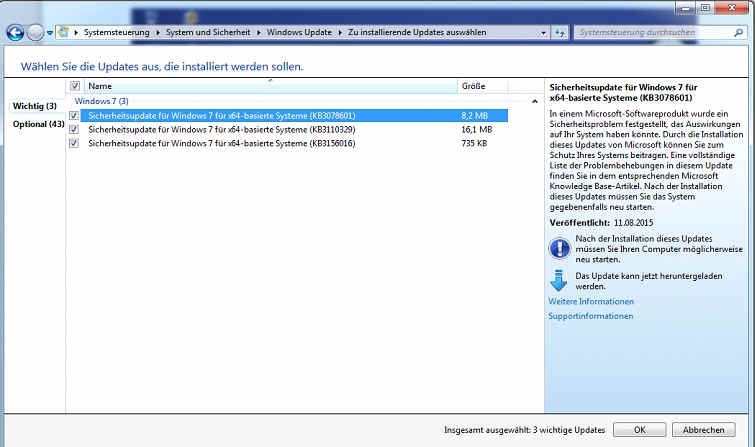Click the 16,1 MB size value

477,130
